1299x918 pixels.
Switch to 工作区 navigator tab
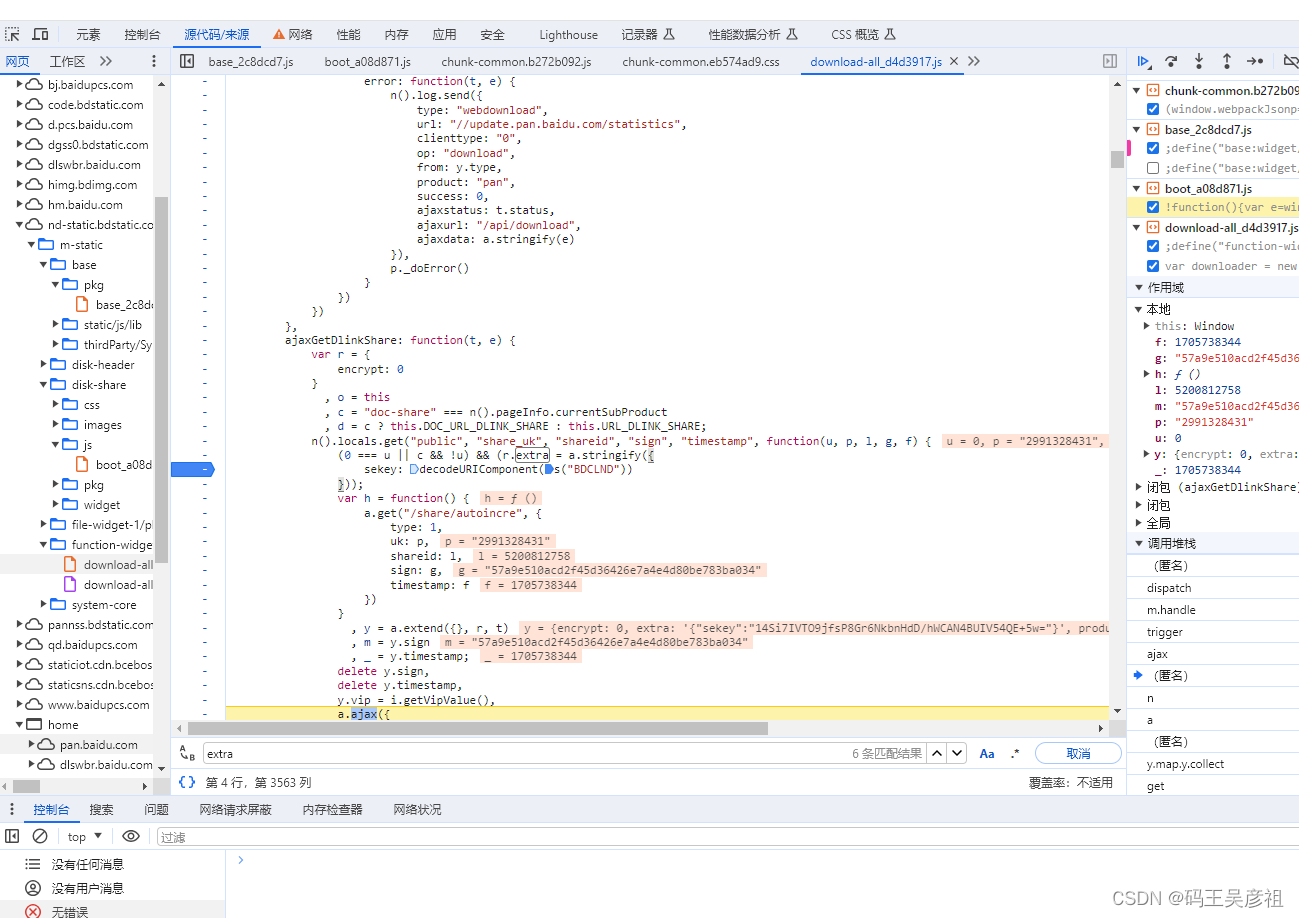click(68, 61)
